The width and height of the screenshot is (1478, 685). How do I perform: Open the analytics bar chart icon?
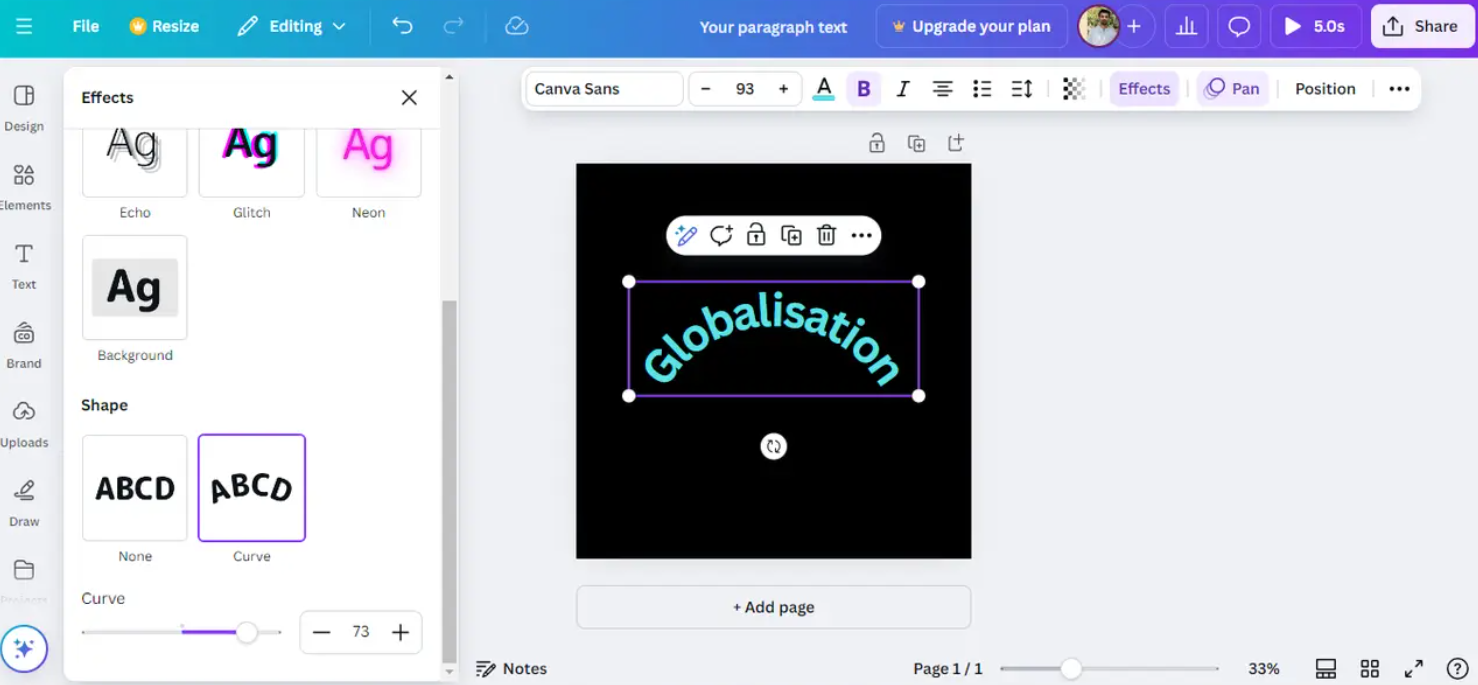click(x=1186, y=27)
